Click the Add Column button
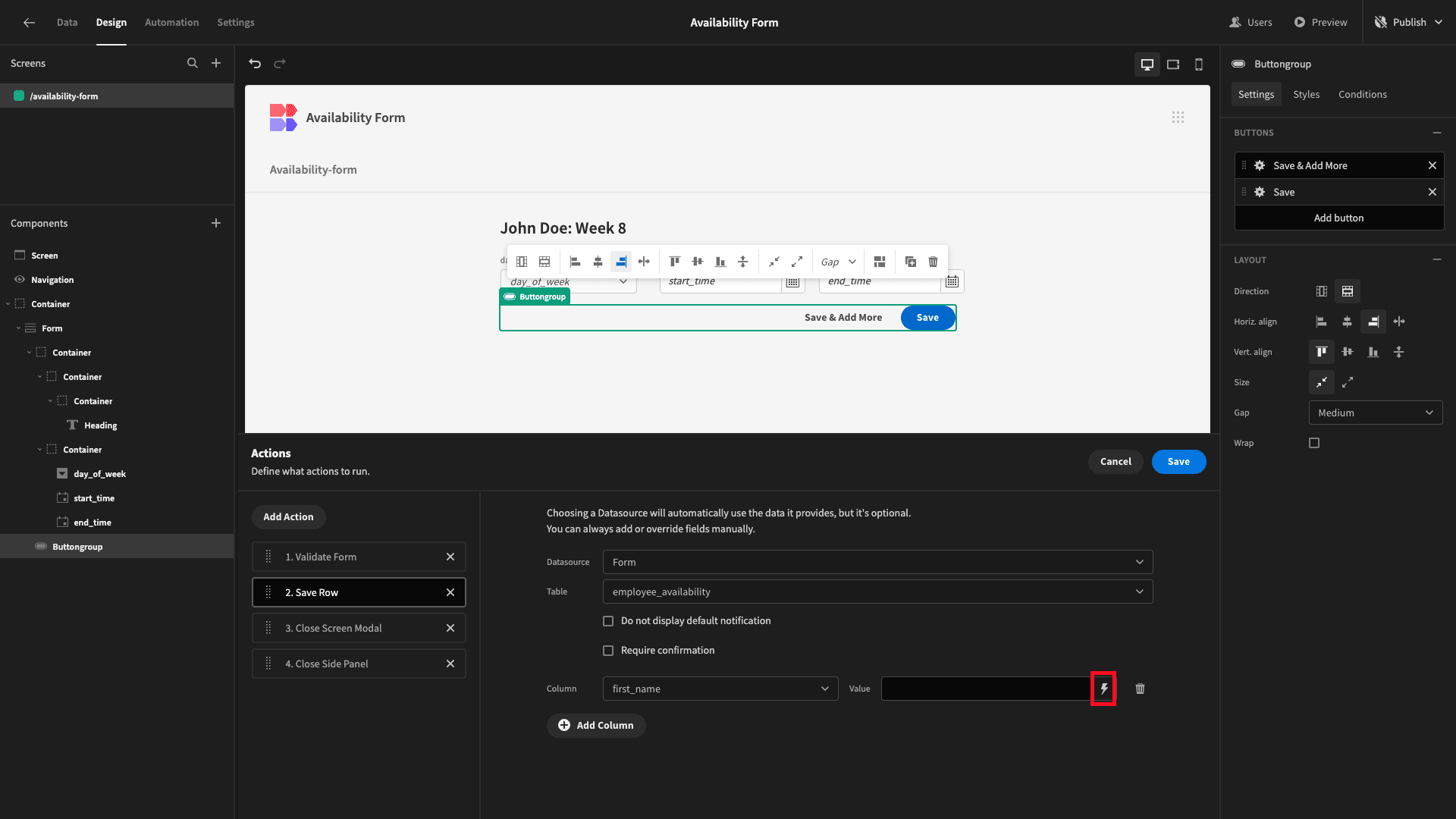The width and height of the screenshot is (1456, 819). click(x=596, y=726)
